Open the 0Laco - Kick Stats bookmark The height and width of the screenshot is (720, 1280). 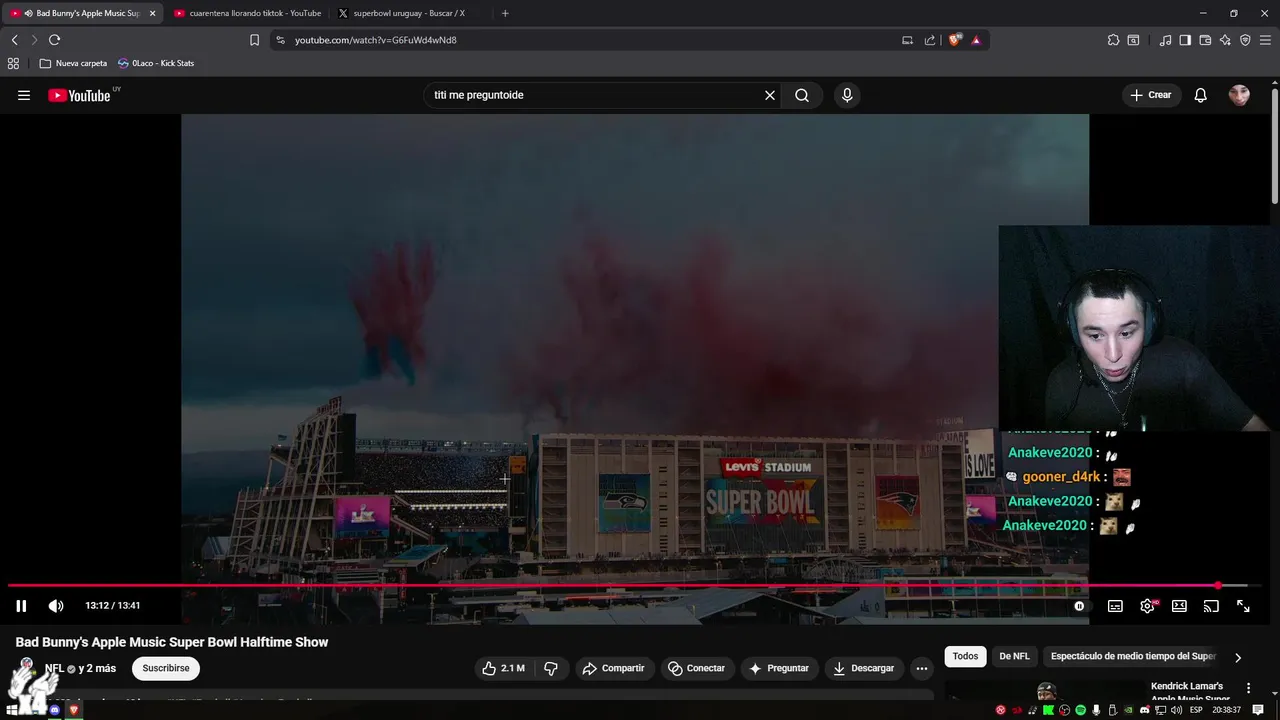click(156, 63)
